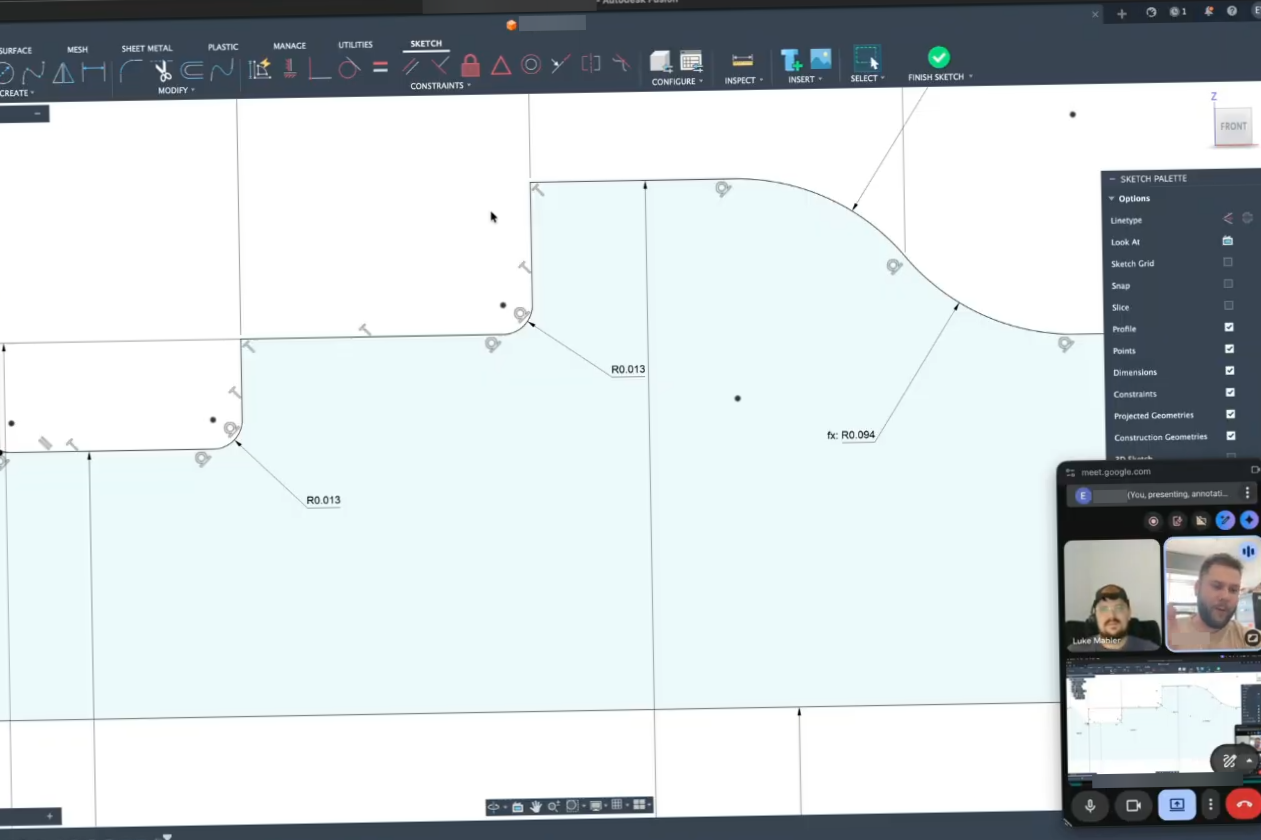Choose the Offset tool icon

click(x=192, y=70)
